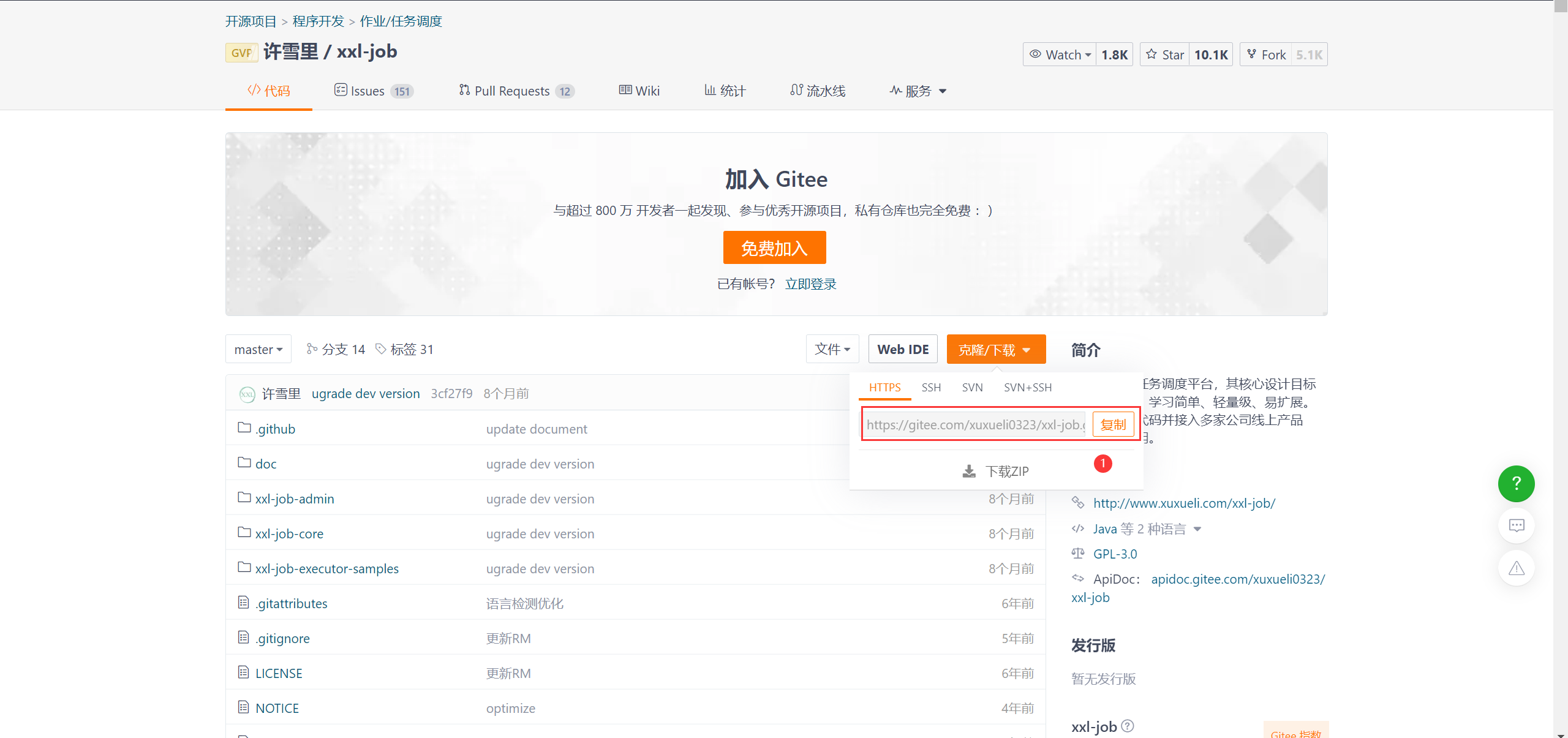The height and width of the screenshot is (738, 1568).
Task: Select the SVN clone tab
Action: (x=972, y=387)
